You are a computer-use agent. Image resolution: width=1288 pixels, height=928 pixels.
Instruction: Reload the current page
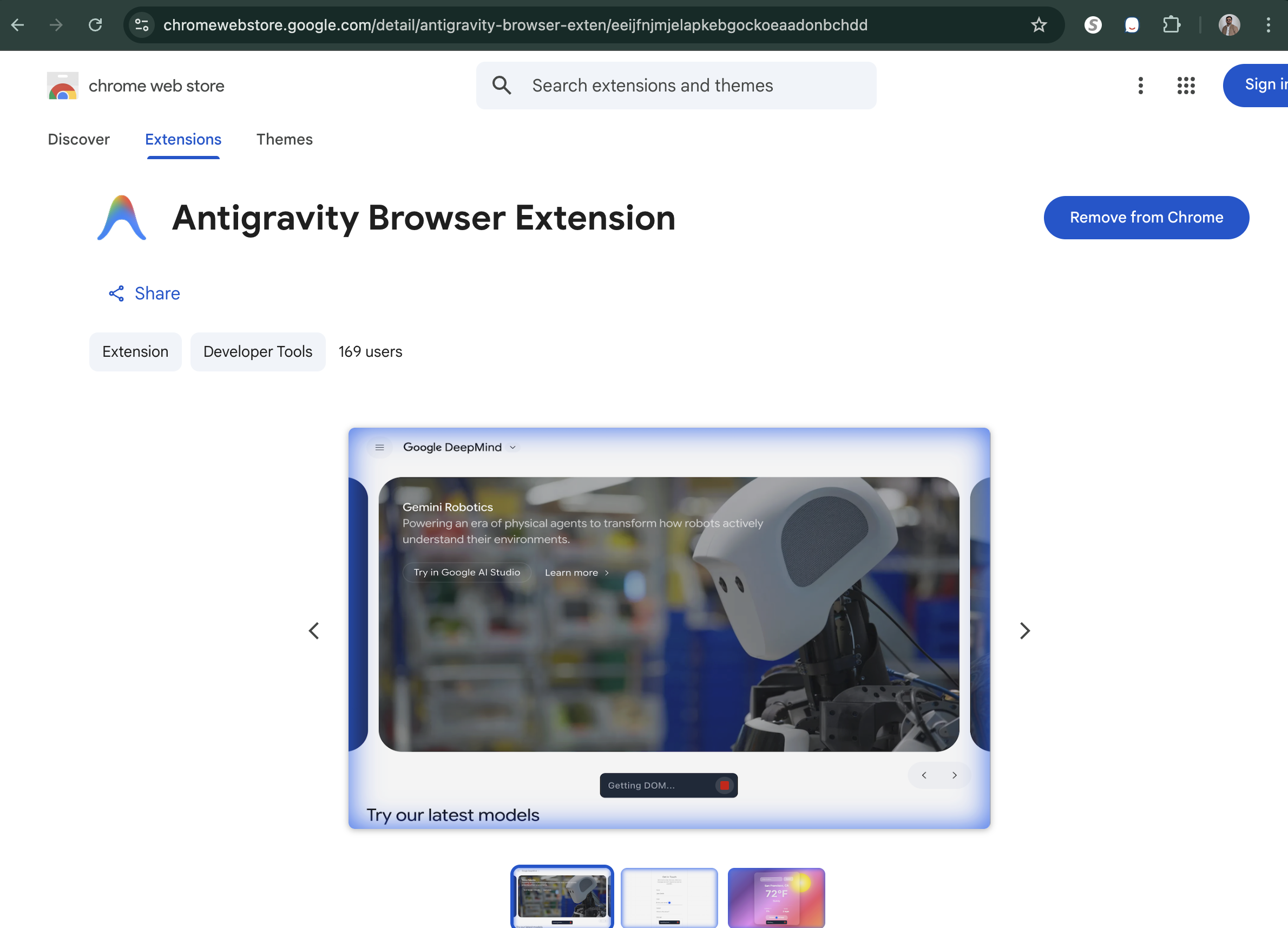coord(95,24)
